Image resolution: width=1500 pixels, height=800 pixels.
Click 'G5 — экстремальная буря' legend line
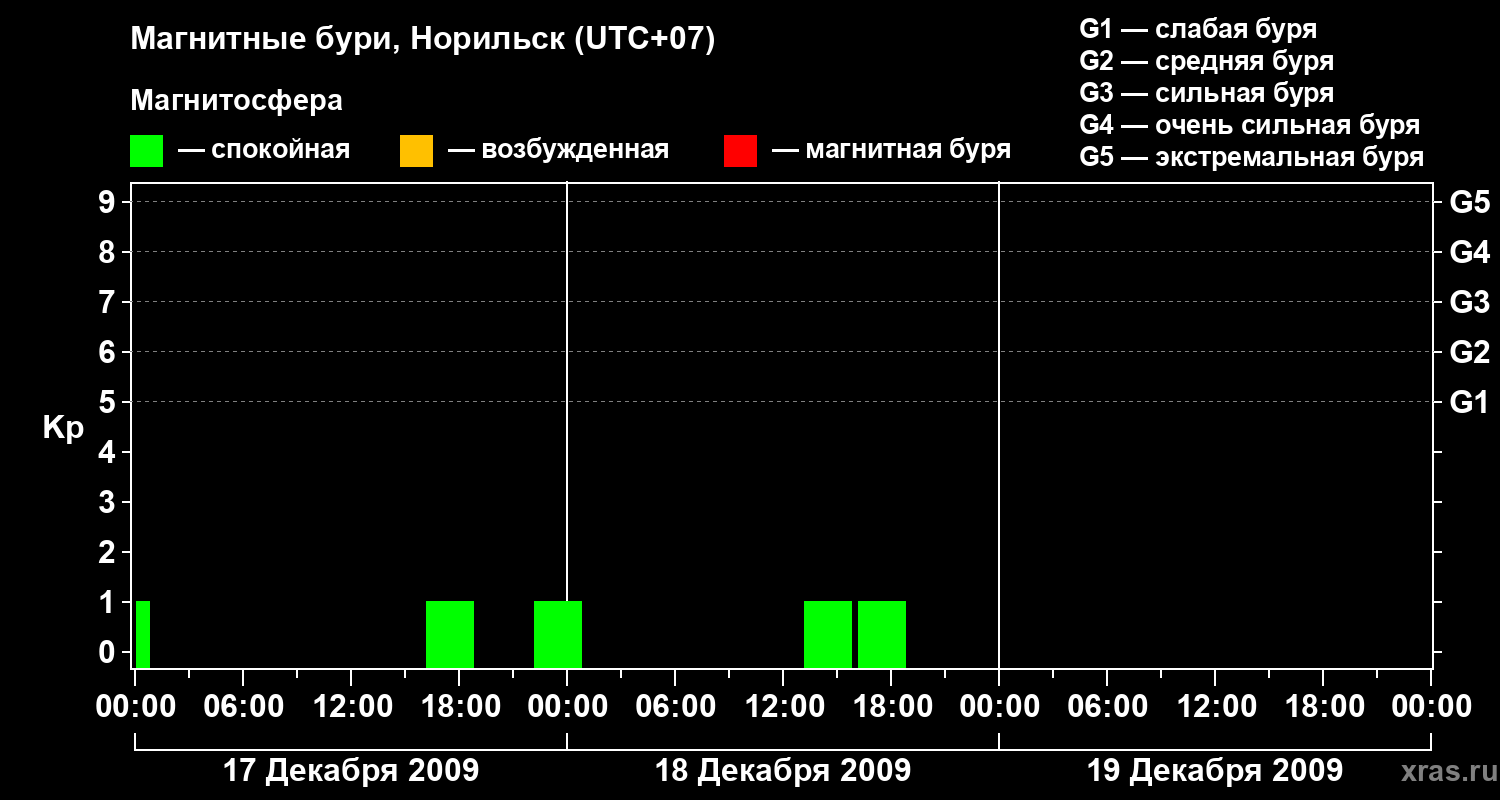(x=1251, y=157)
